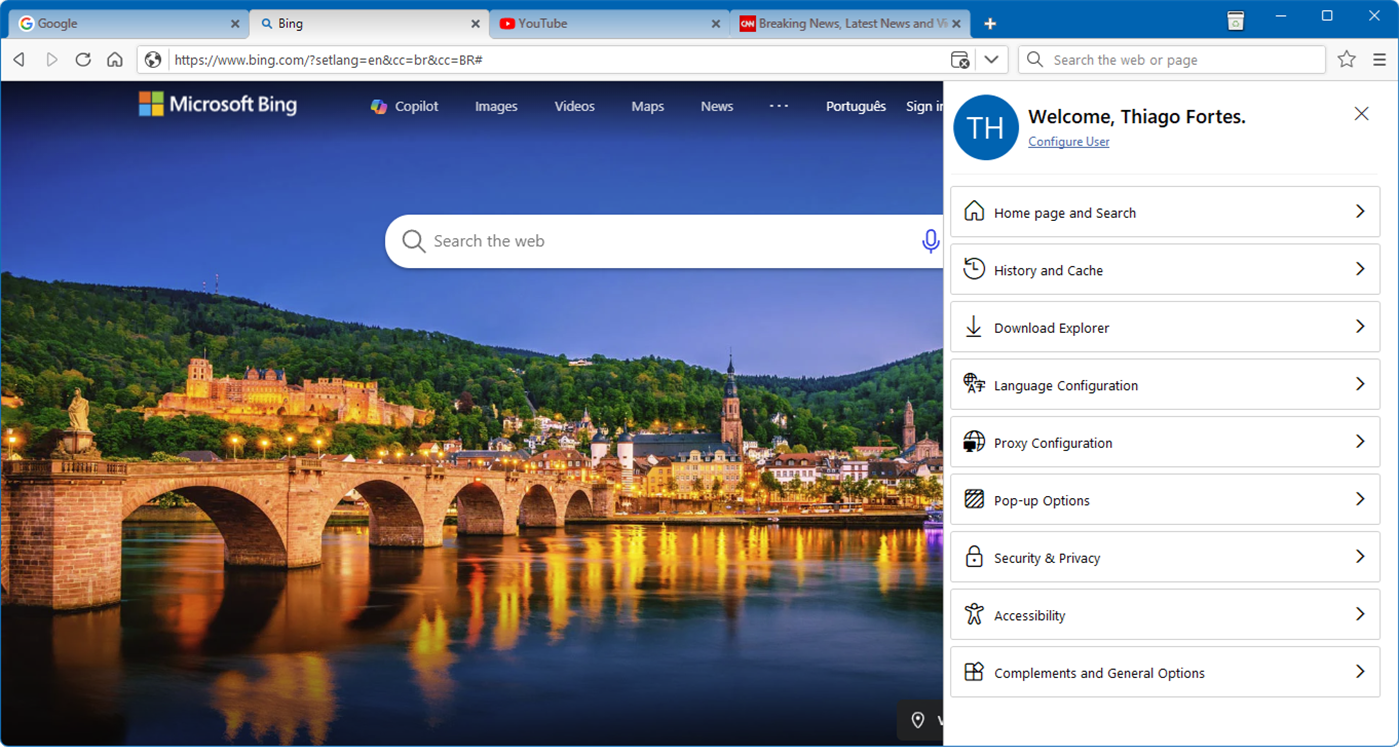Image resolution: width=1399 pixels, height=747 pixels.
Task: Open the Maps section on Bing
Action: pyautogui.click(x=647, y=106)
